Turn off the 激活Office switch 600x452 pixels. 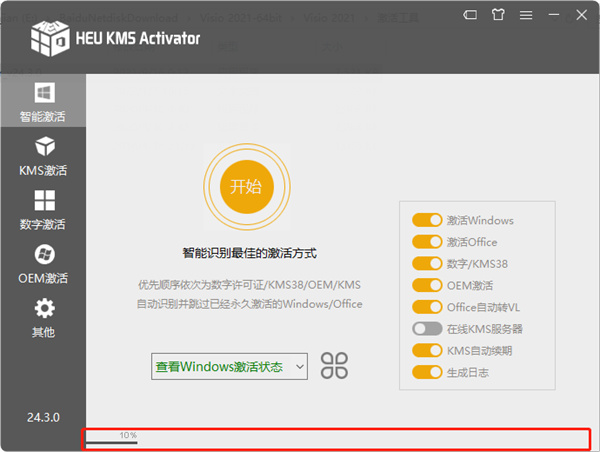(x=427, y=242)
